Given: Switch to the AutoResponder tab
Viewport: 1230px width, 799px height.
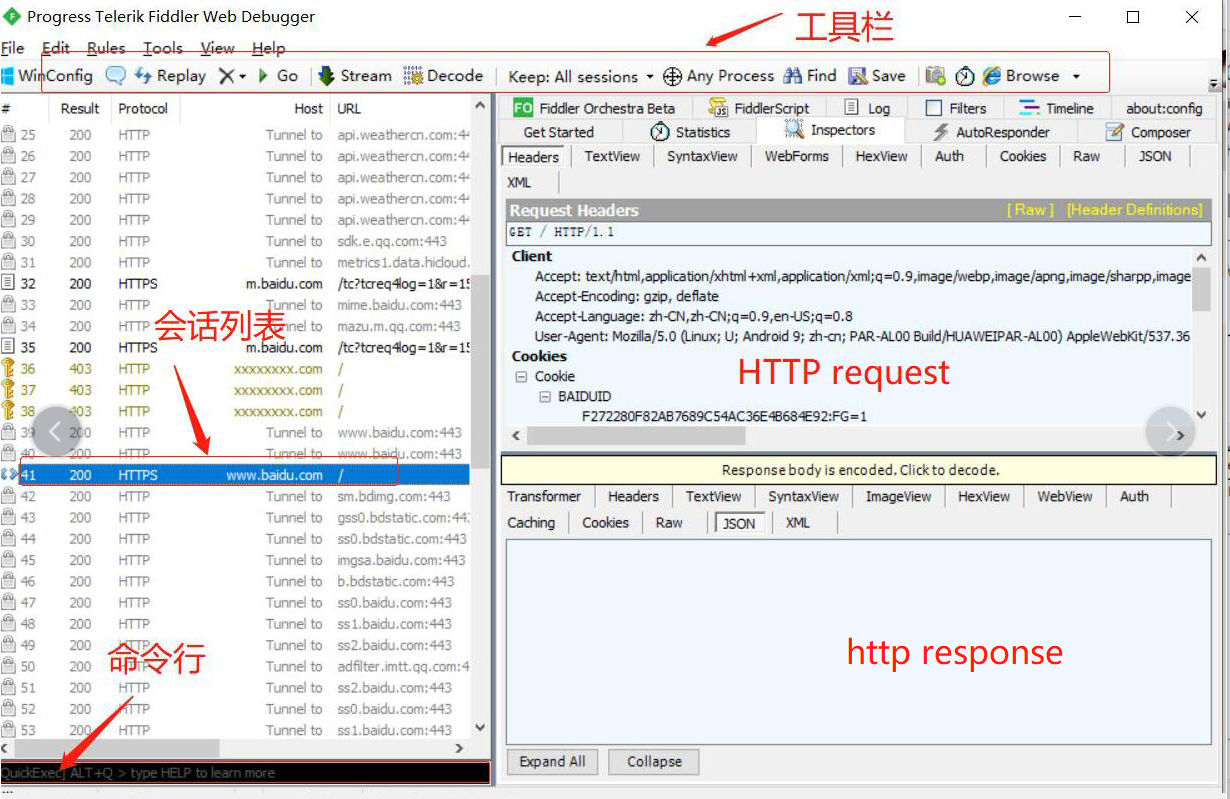Looking at the screenshot, I should click(990, 132).
